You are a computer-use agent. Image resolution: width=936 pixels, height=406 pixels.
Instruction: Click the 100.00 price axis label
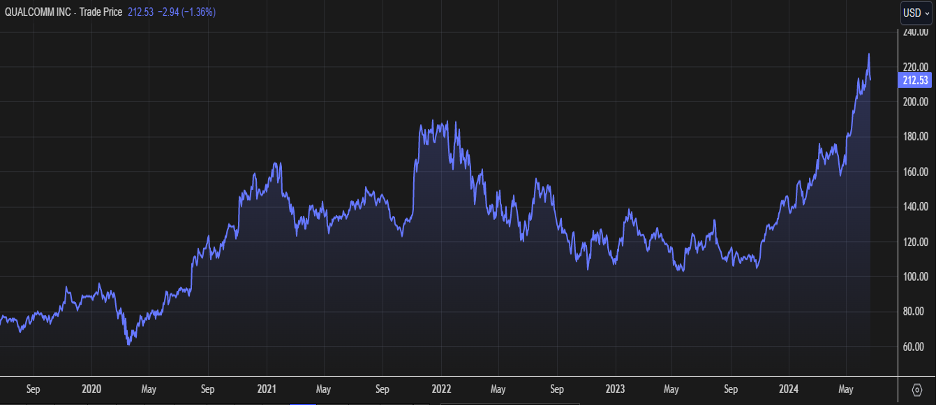pos(916,276)
